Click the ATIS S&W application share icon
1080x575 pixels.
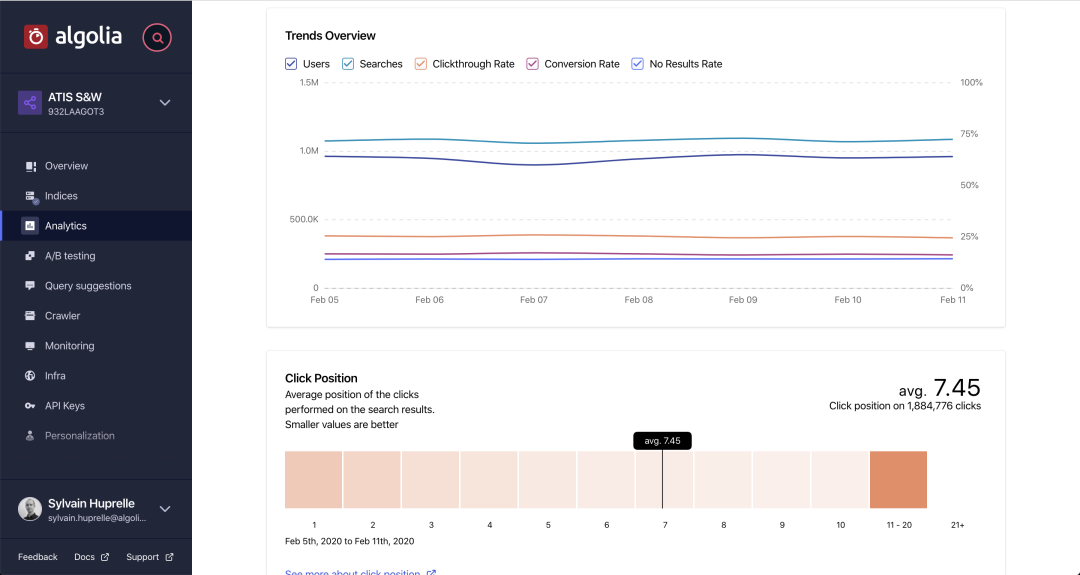[x=30, y=103]
